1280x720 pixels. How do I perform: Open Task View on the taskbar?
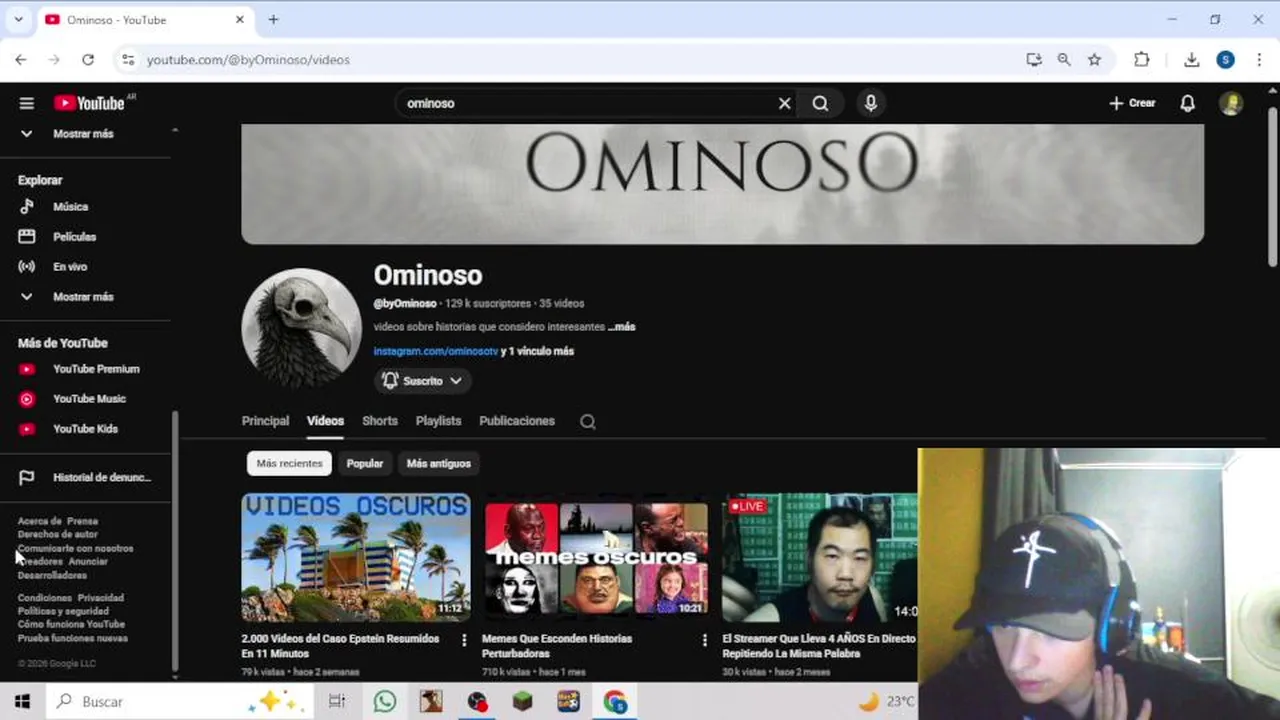tap(337, 702)
